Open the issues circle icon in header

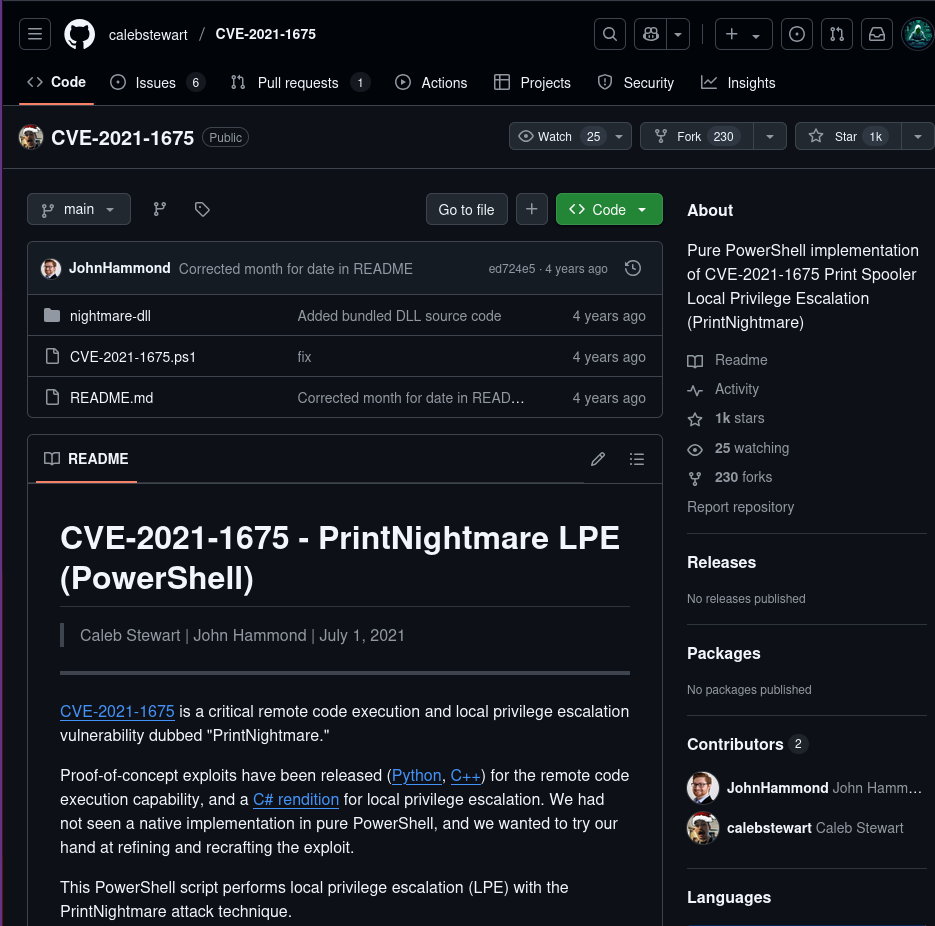pos(797,34)
